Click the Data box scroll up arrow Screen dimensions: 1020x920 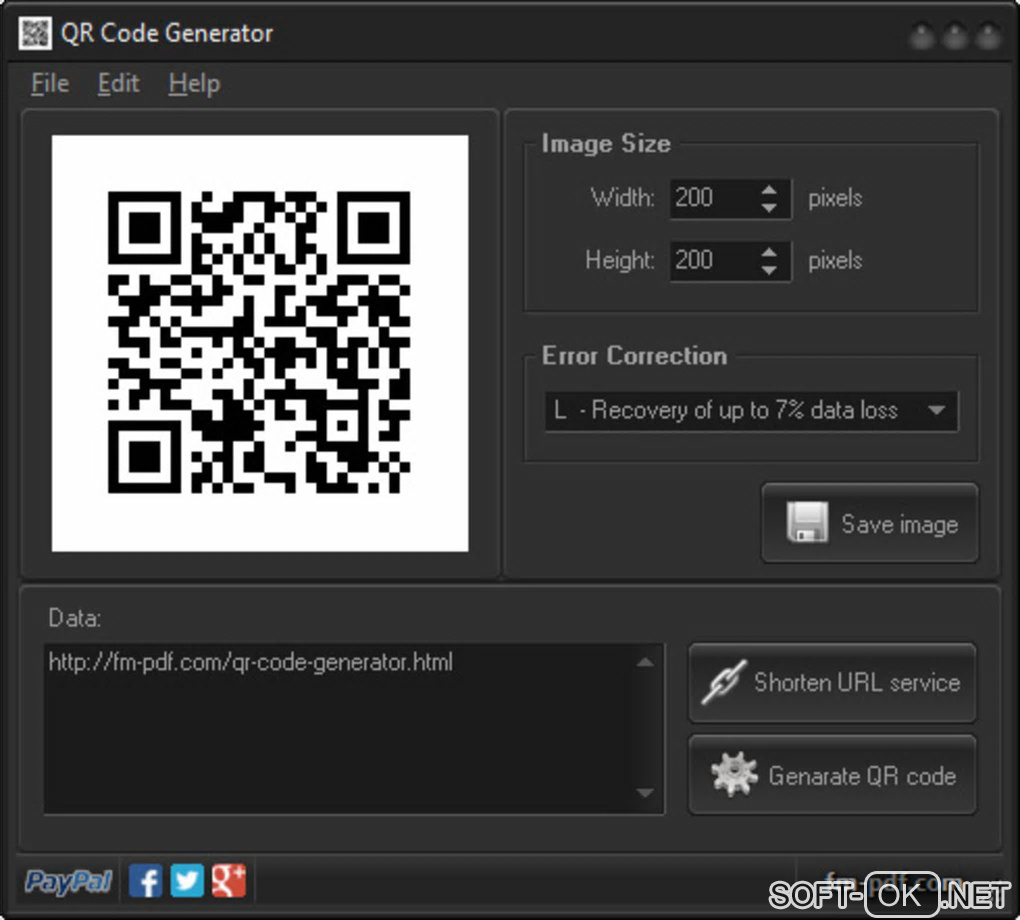pos(645,663)
